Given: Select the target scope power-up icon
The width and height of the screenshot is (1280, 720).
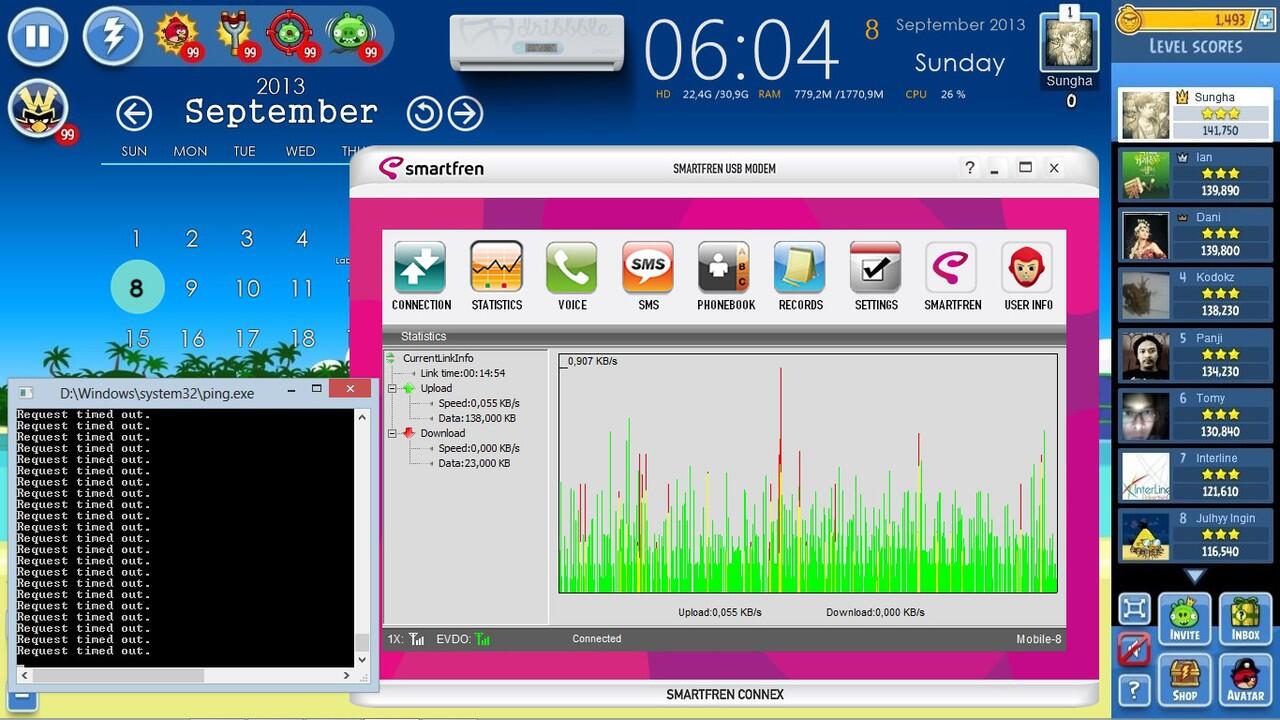Looking at the screenshot, I should tap(292, 35).
